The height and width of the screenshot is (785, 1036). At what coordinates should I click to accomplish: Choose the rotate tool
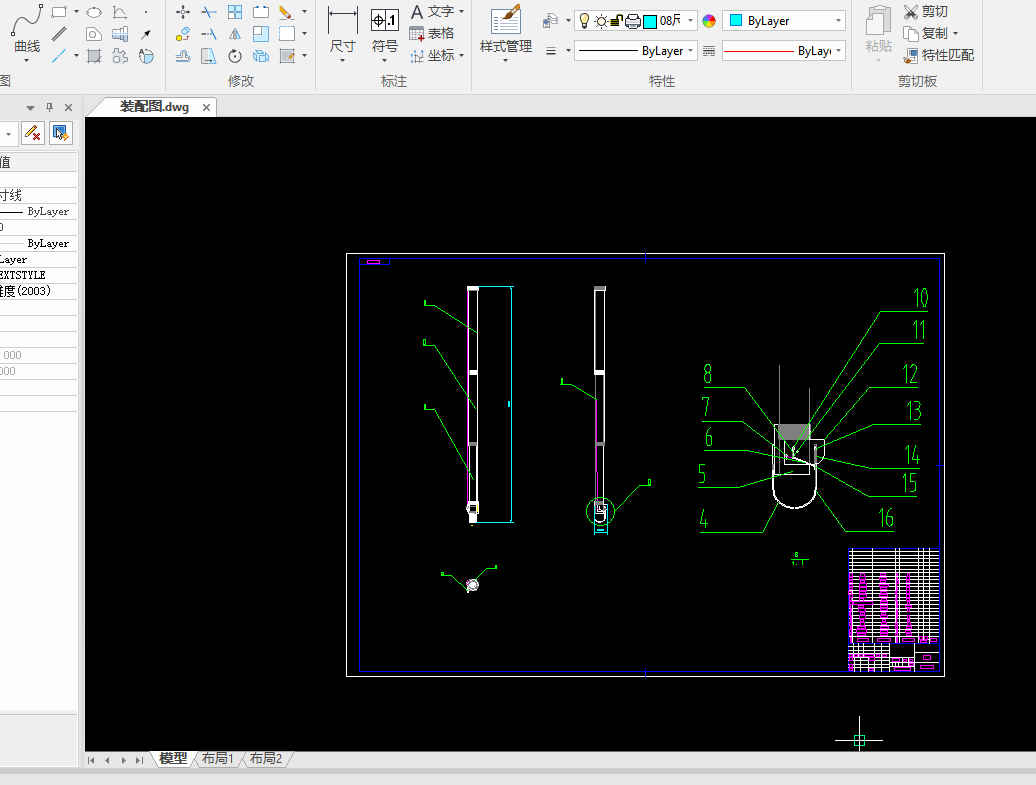coord(235,56)
